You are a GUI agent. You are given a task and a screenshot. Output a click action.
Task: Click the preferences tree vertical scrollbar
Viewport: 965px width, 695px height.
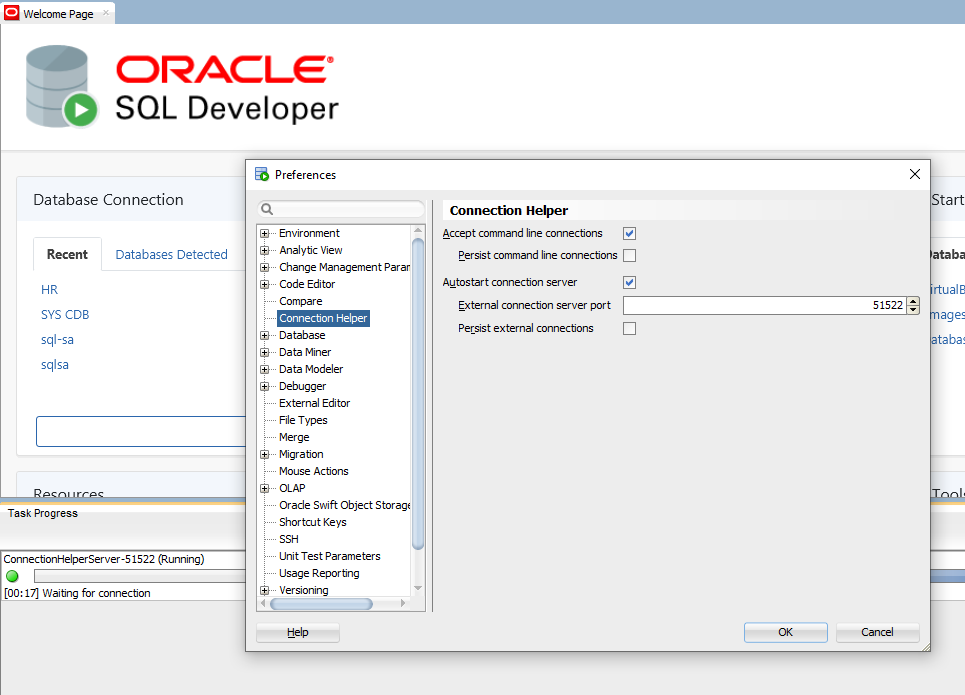[418, 394]
